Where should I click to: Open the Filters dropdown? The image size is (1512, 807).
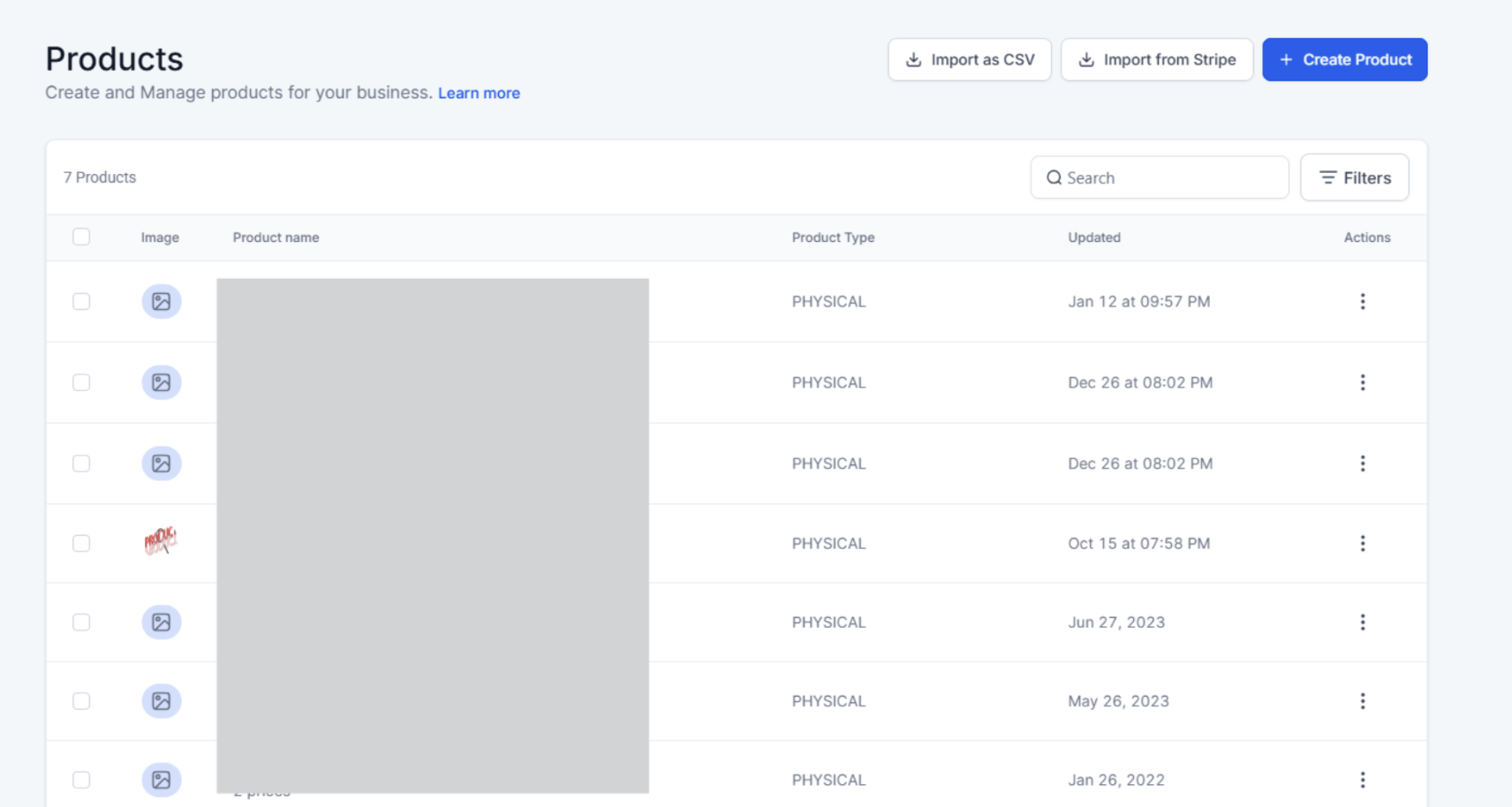tap(1354, 177)
